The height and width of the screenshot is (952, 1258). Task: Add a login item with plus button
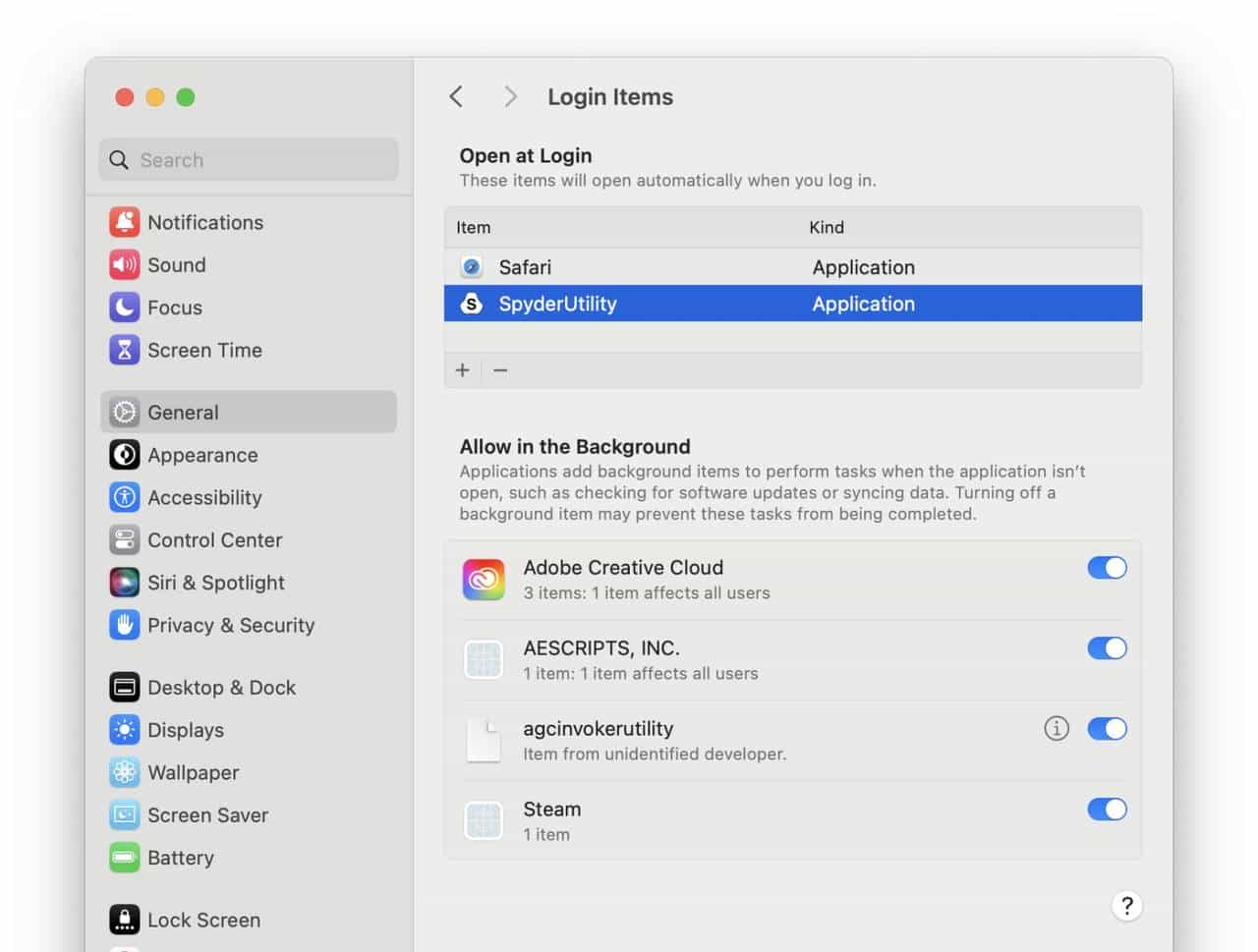pos(463,370)
